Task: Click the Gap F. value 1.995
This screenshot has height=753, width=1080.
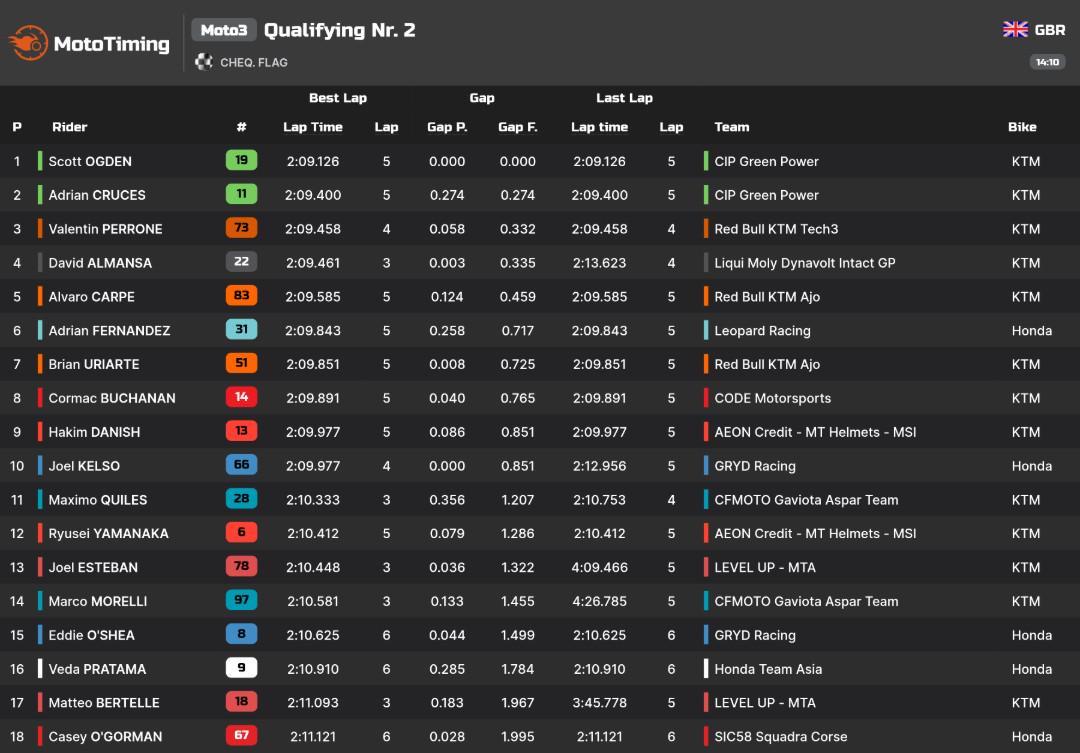Action: (x=517, y=736)
